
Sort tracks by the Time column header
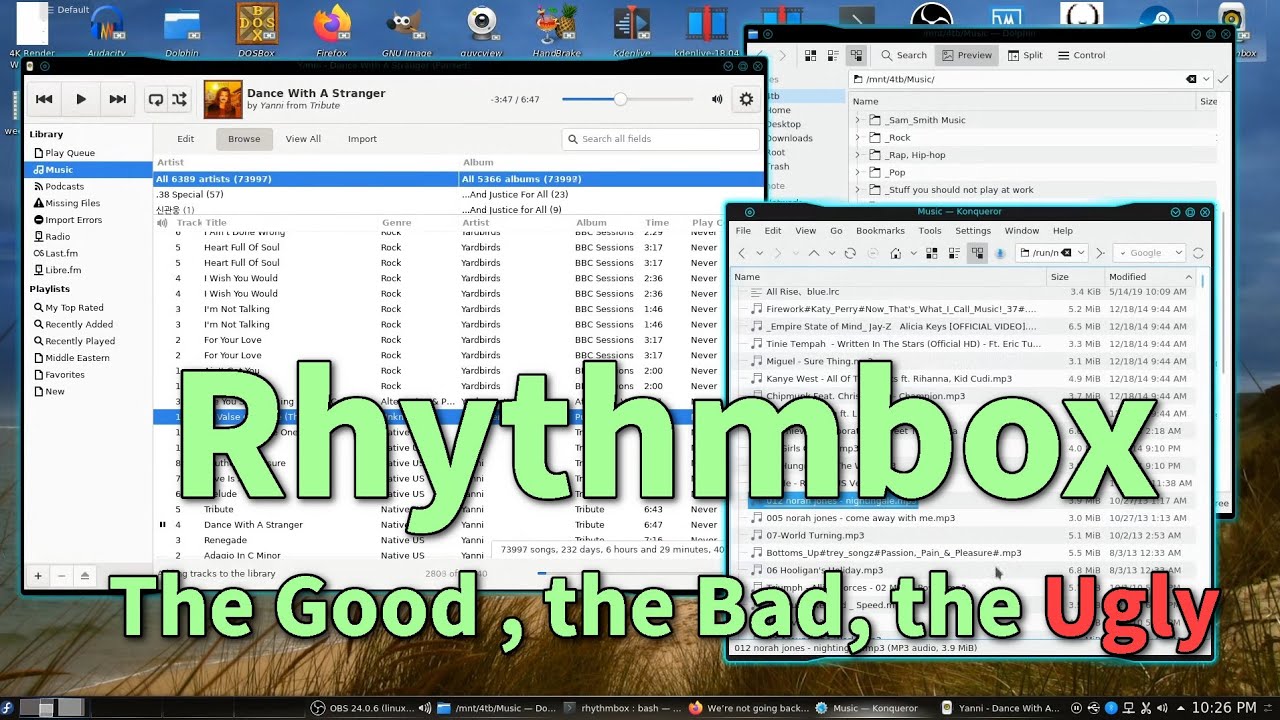pos(657,223)
